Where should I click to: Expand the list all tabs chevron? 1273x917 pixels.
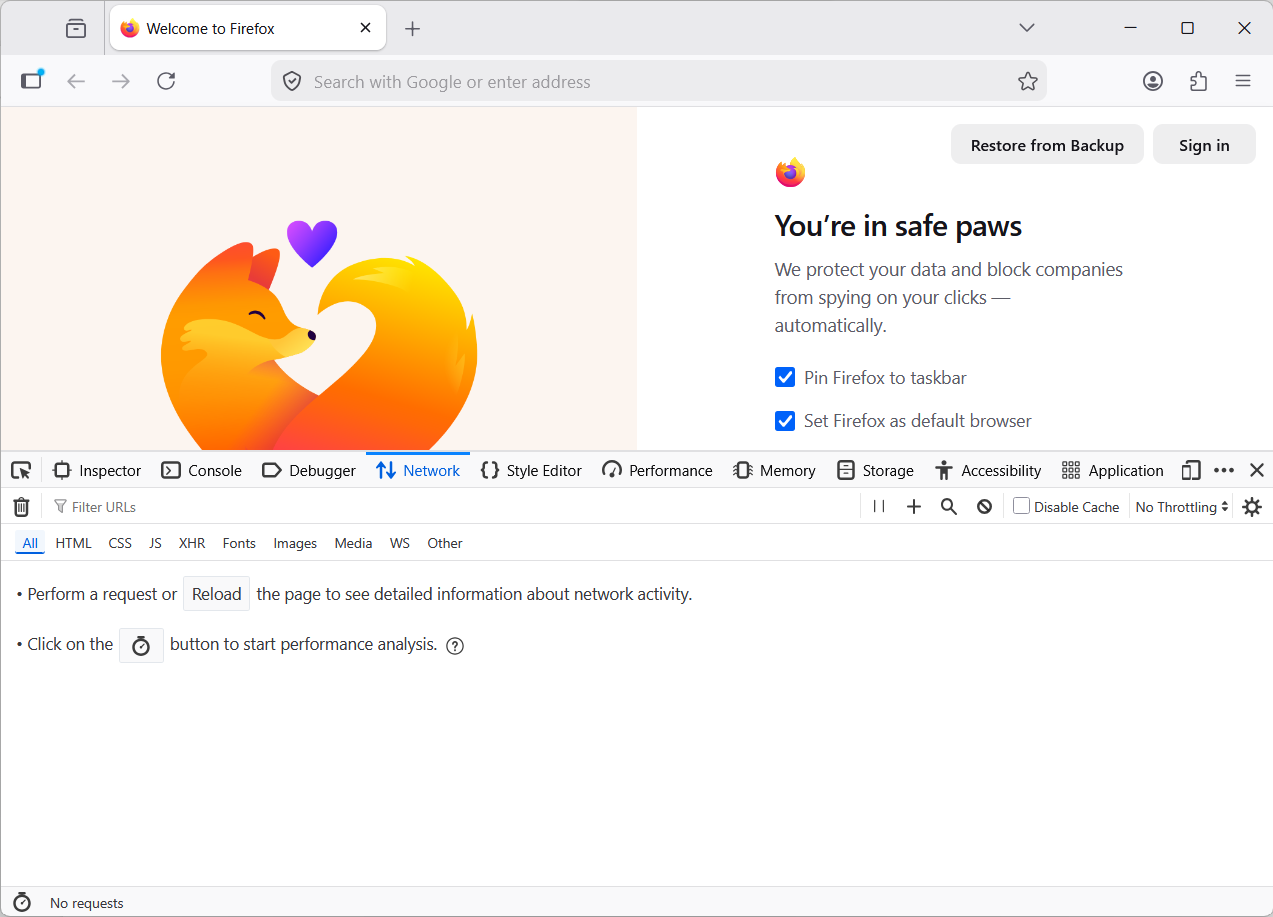tap(1027, 28)
